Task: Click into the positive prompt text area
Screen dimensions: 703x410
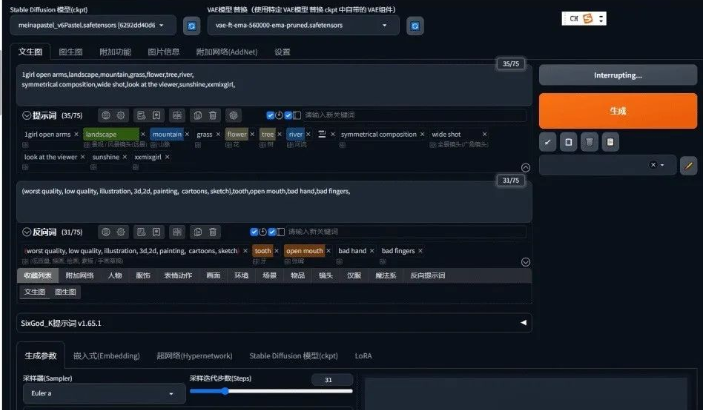Action: point(274,85)
